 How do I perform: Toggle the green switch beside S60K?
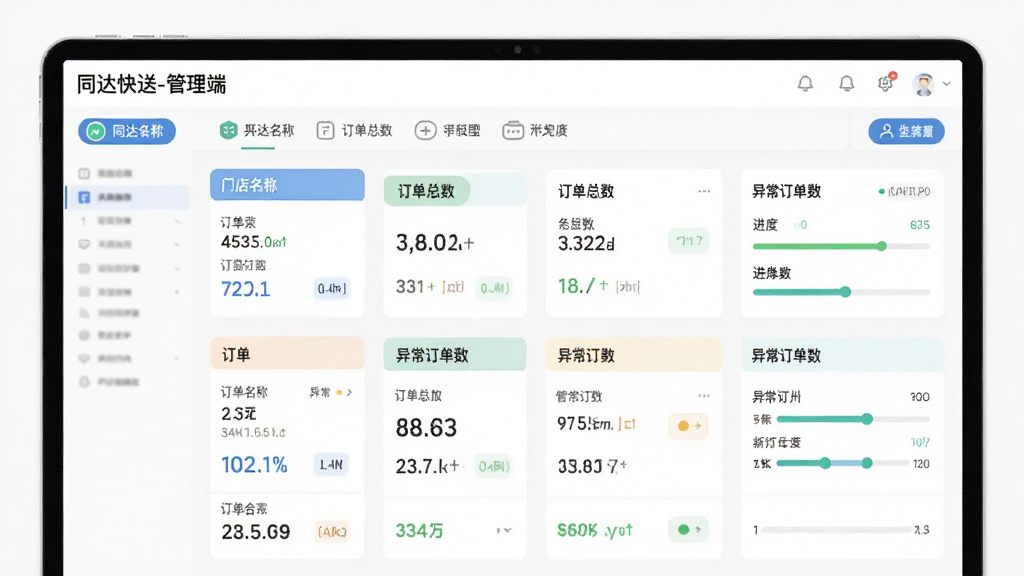tap(689, 530)
